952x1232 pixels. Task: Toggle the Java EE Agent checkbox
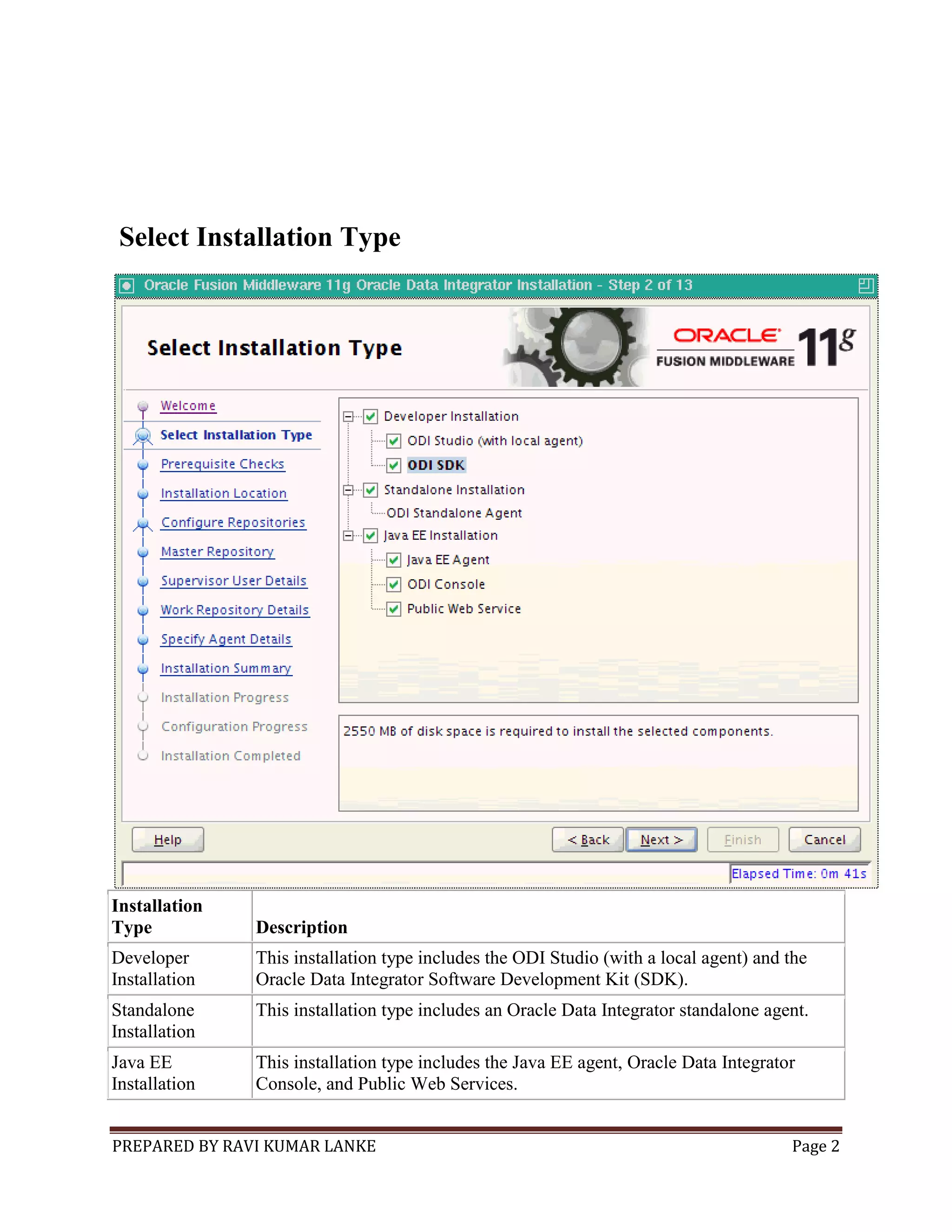tap(394, 560)
